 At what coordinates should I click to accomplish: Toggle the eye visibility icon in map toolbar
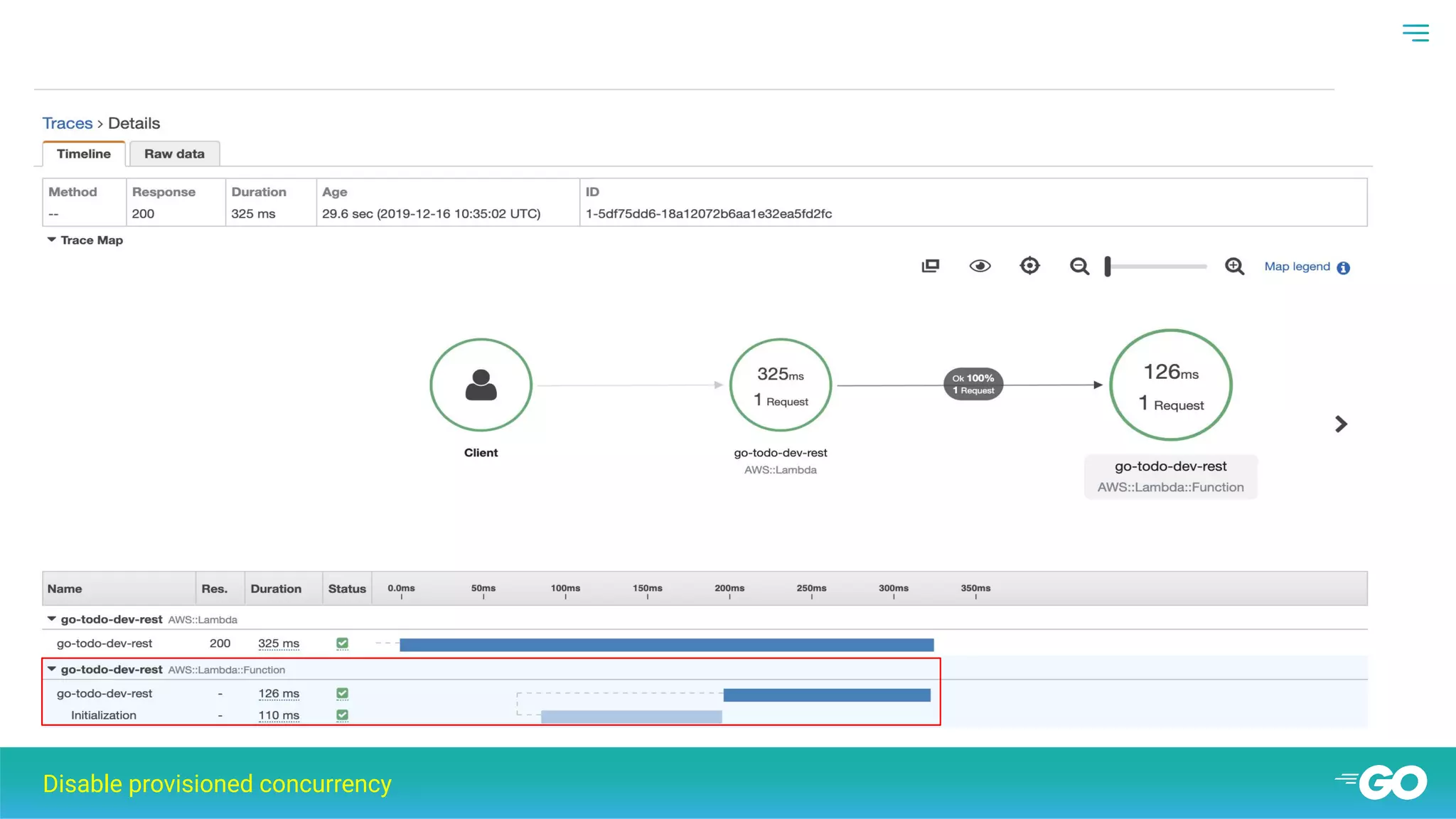point(980,266)
